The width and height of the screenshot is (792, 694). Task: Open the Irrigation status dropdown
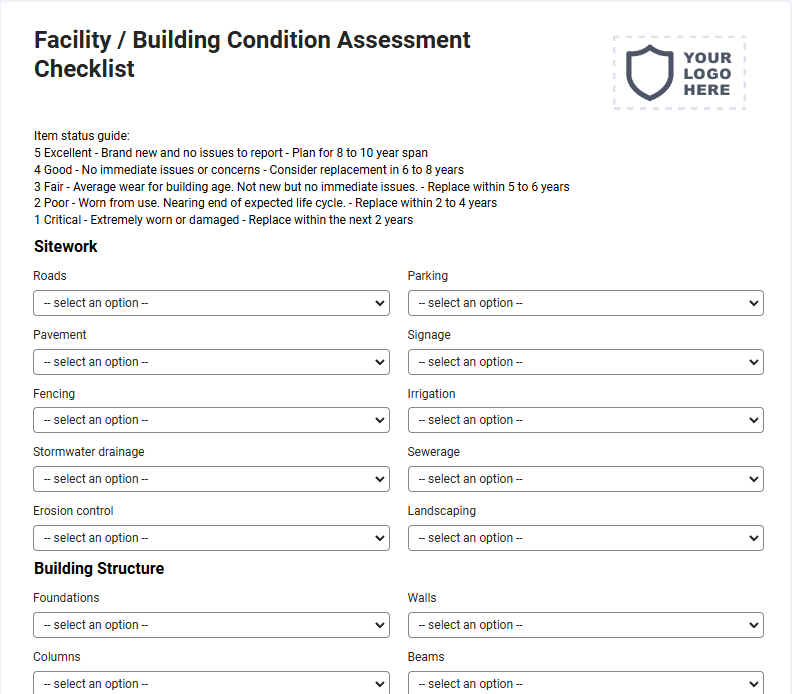(585, 420)
